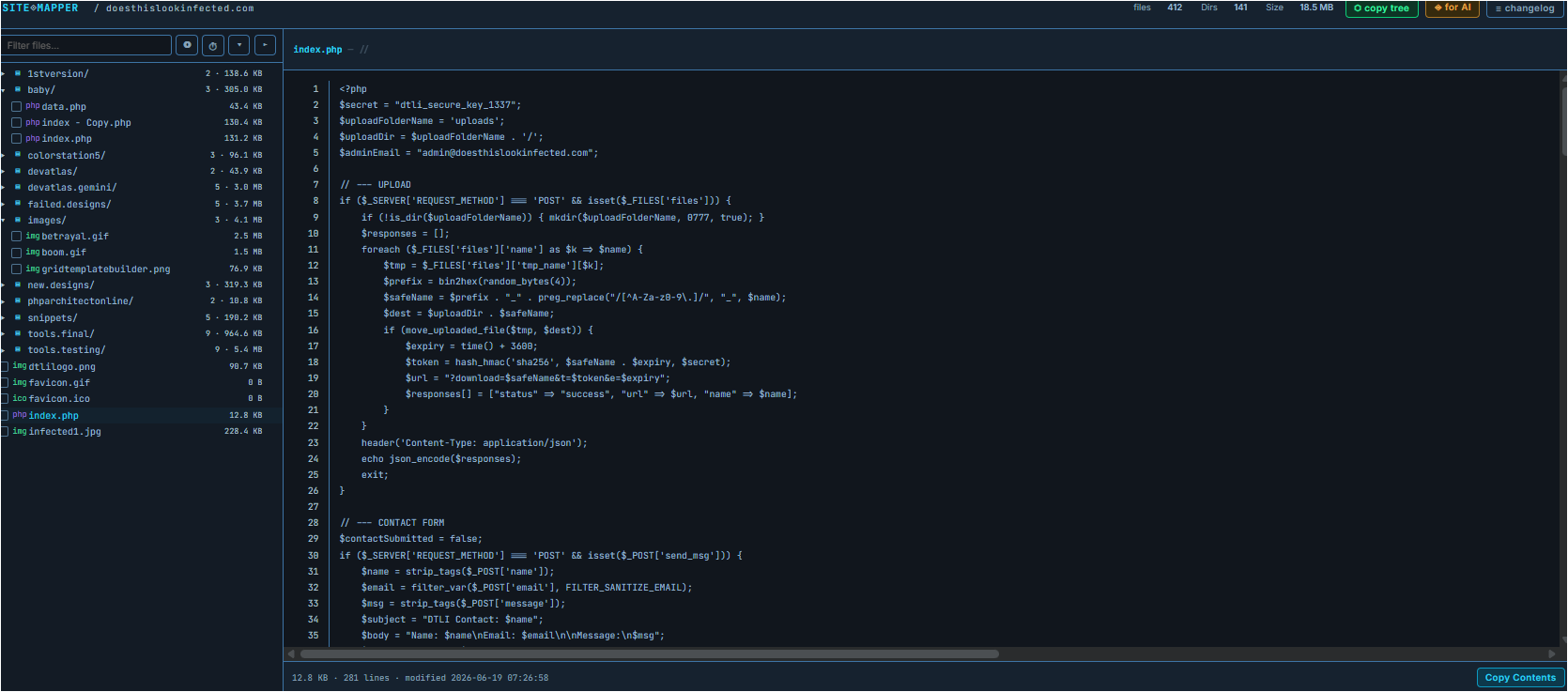Click the folder icon of devatlas/
The height and width of the screenshot is (692, 1568).
tap(18, 171)
